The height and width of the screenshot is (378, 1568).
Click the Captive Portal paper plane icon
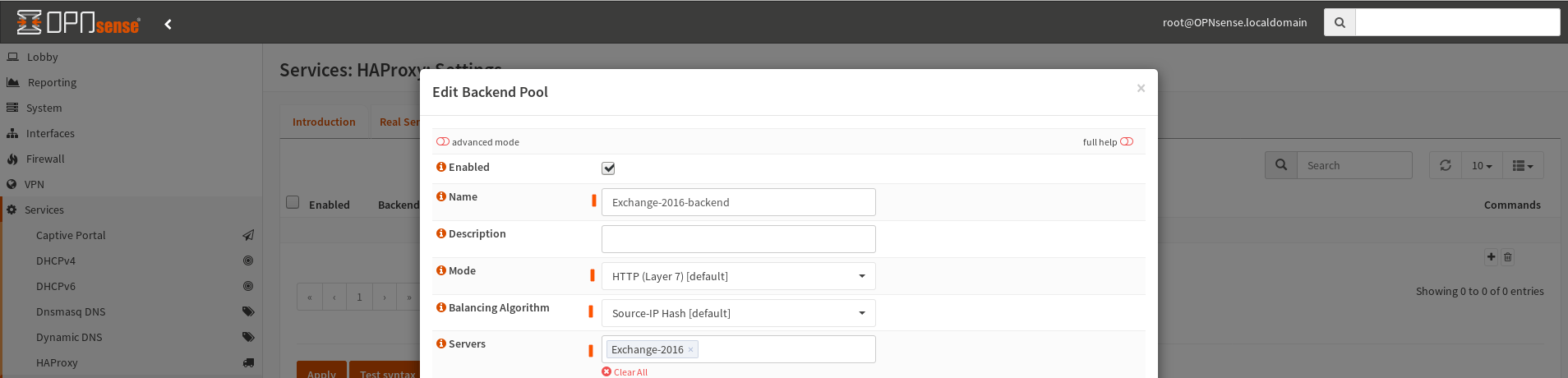pyautogui.click(x=248, y=235)
